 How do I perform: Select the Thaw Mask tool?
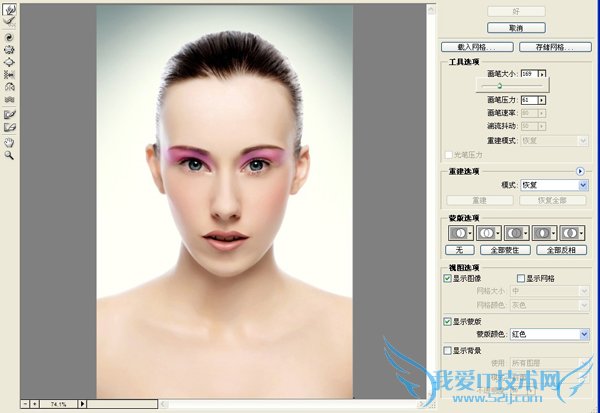click(9, 127)
